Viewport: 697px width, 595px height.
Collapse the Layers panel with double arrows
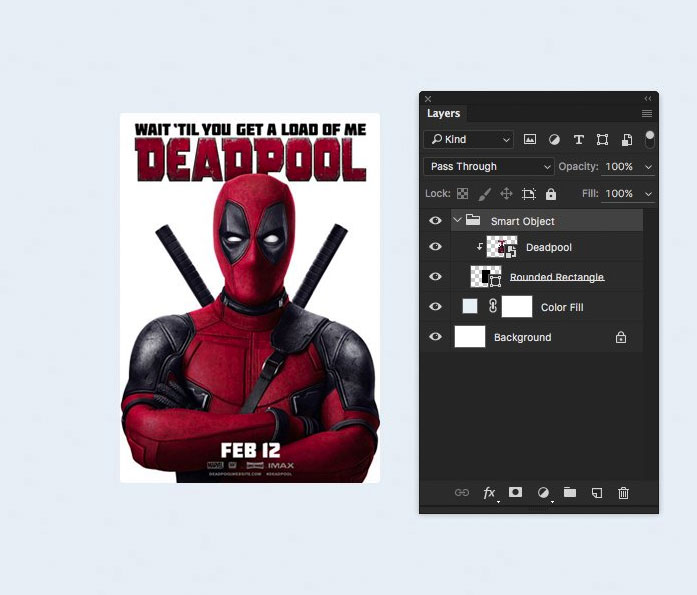(x=648, y=99)
